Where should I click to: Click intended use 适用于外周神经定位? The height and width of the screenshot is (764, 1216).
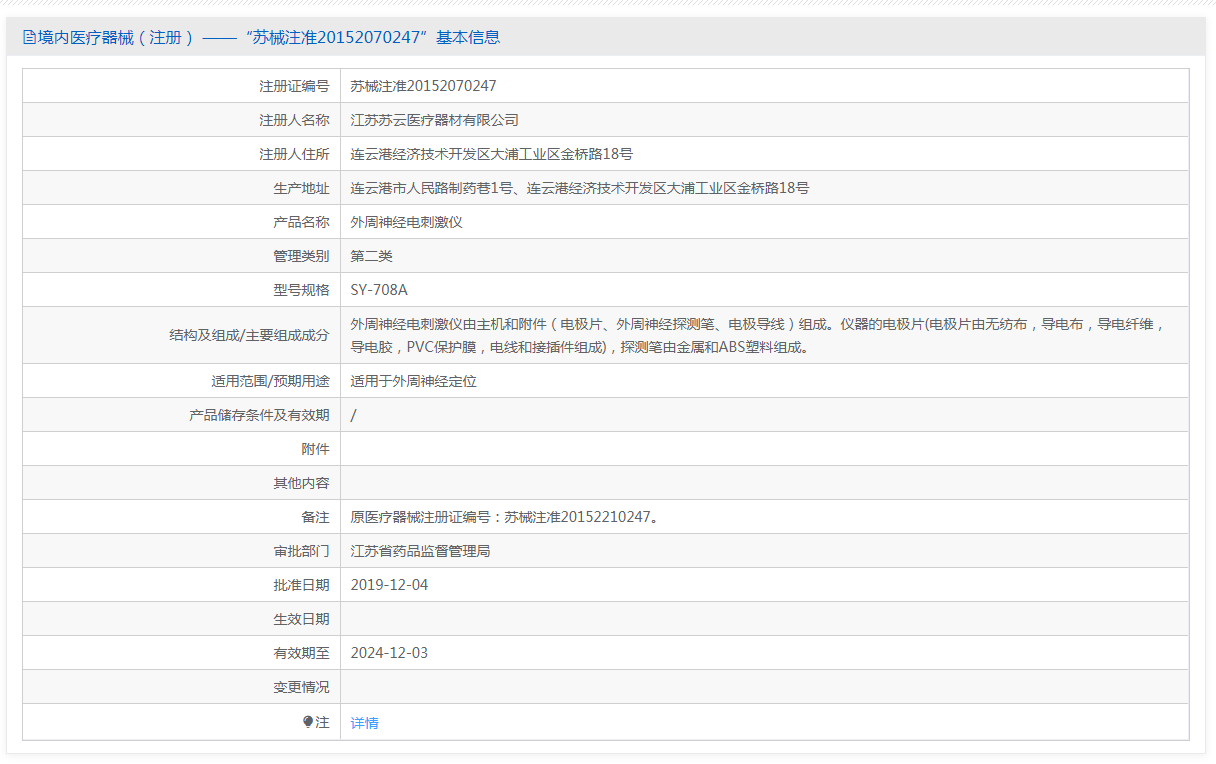[414, 381]
